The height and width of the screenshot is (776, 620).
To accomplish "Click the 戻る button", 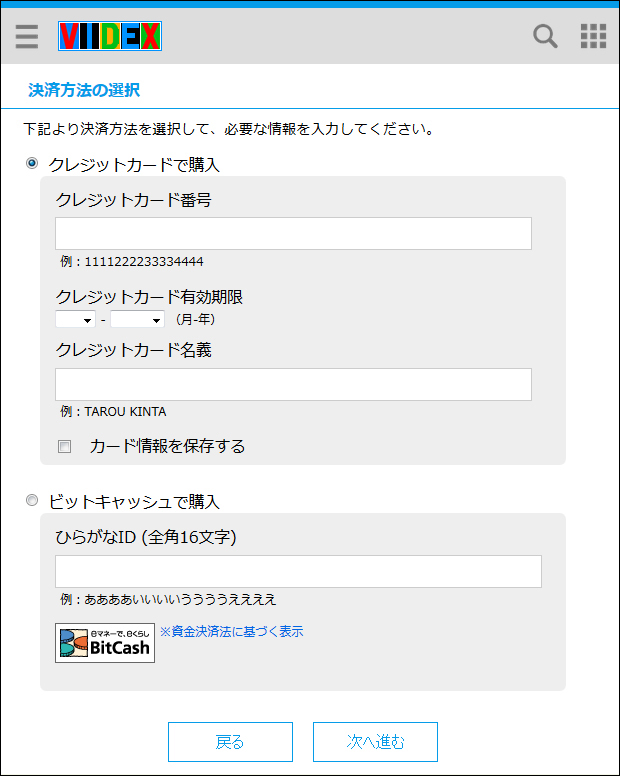I will tap(230, 742).
